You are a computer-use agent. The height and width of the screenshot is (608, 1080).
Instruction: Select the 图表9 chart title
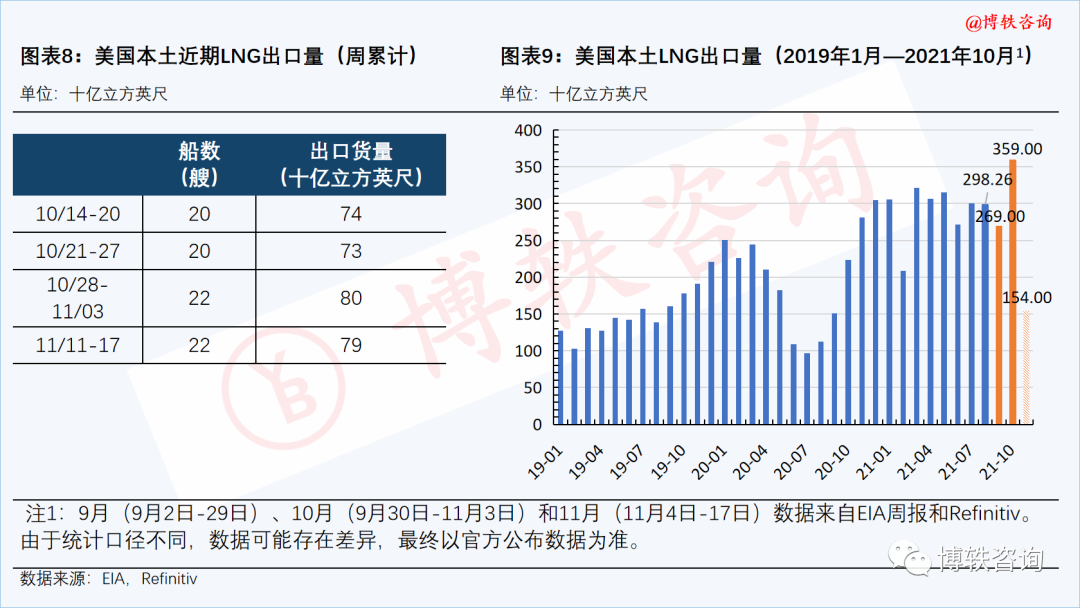tap(766, 57)
